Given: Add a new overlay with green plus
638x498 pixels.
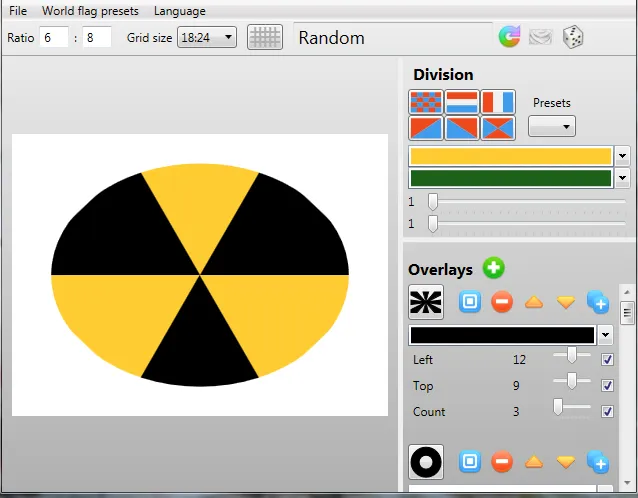Looking at the screenshot, I should click(494, 268).
